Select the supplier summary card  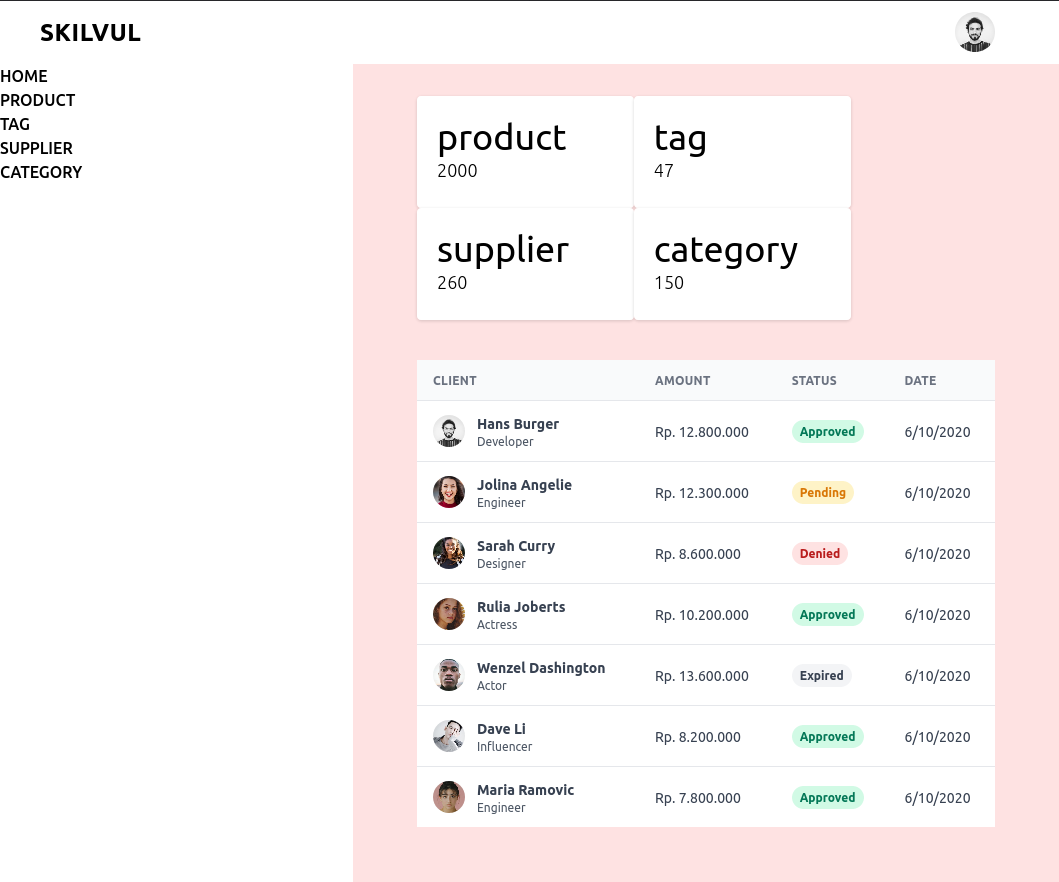click(x=525, y=264)
